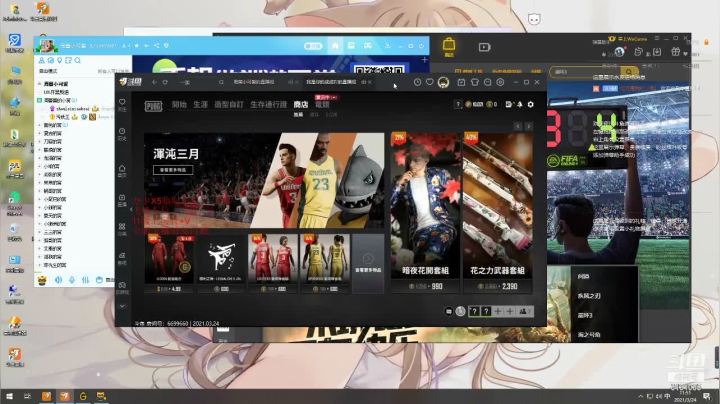Click the shopping bag icon in WeGame
720x404 pixels.
tap(449, 47)
